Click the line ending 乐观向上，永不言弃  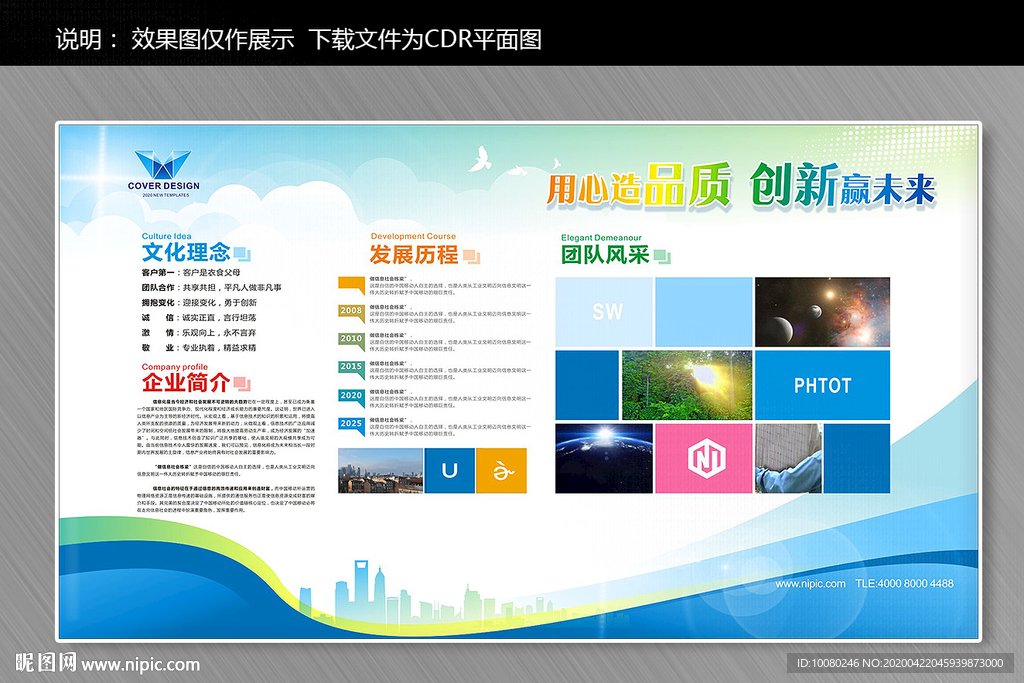(199, 332)
